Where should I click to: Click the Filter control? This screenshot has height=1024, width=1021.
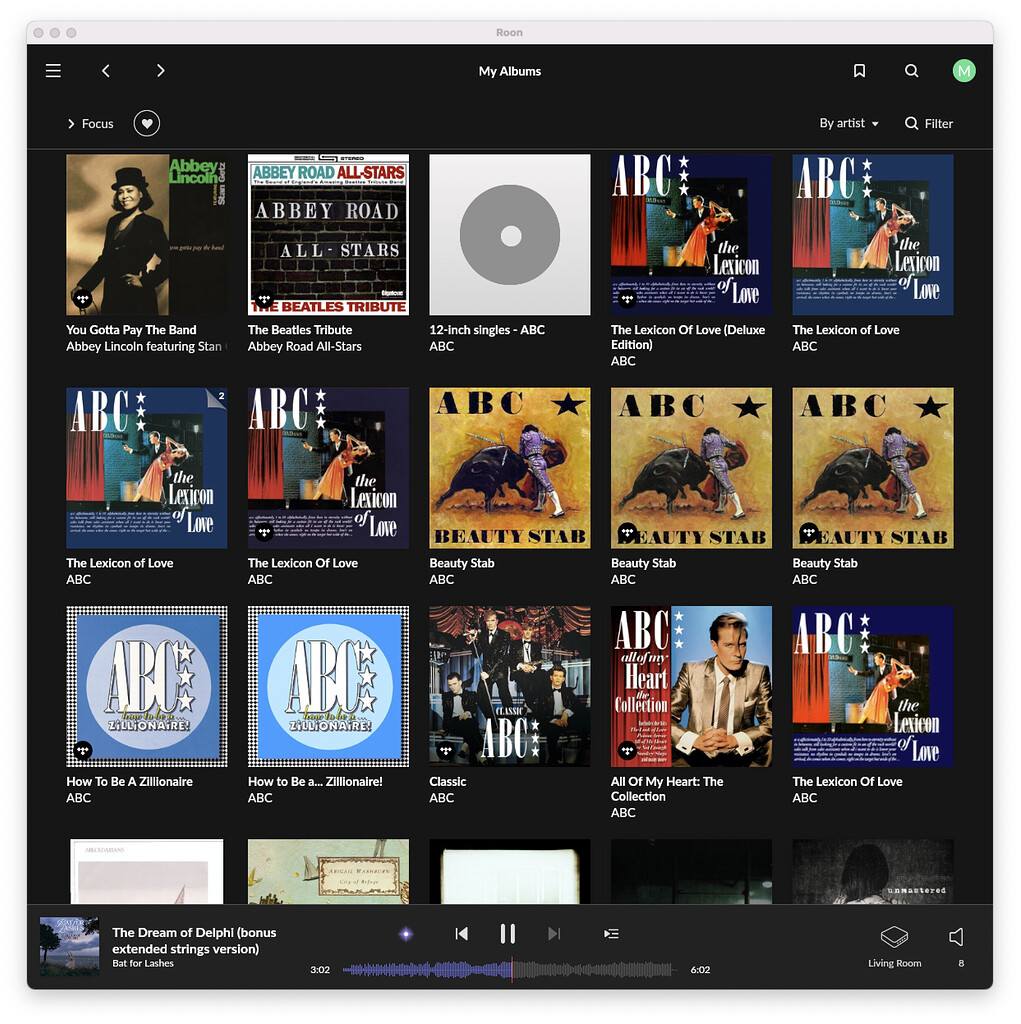928,123
